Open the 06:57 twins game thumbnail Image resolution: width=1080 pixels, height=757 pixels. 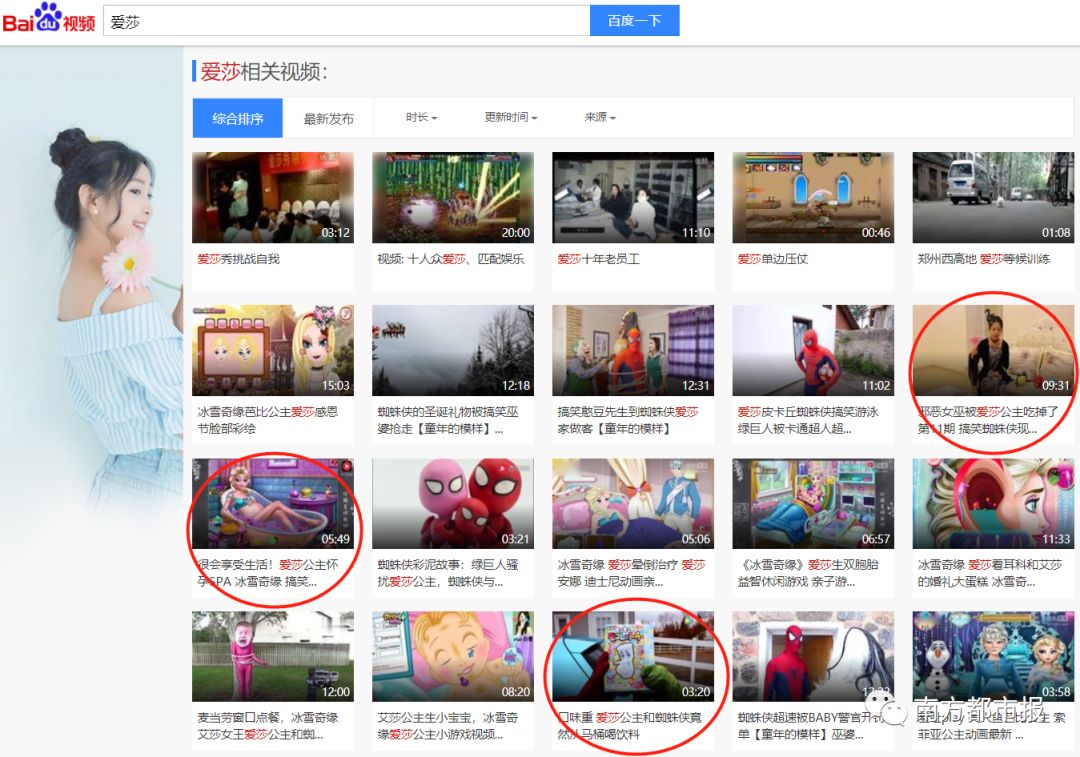(813, 504)
